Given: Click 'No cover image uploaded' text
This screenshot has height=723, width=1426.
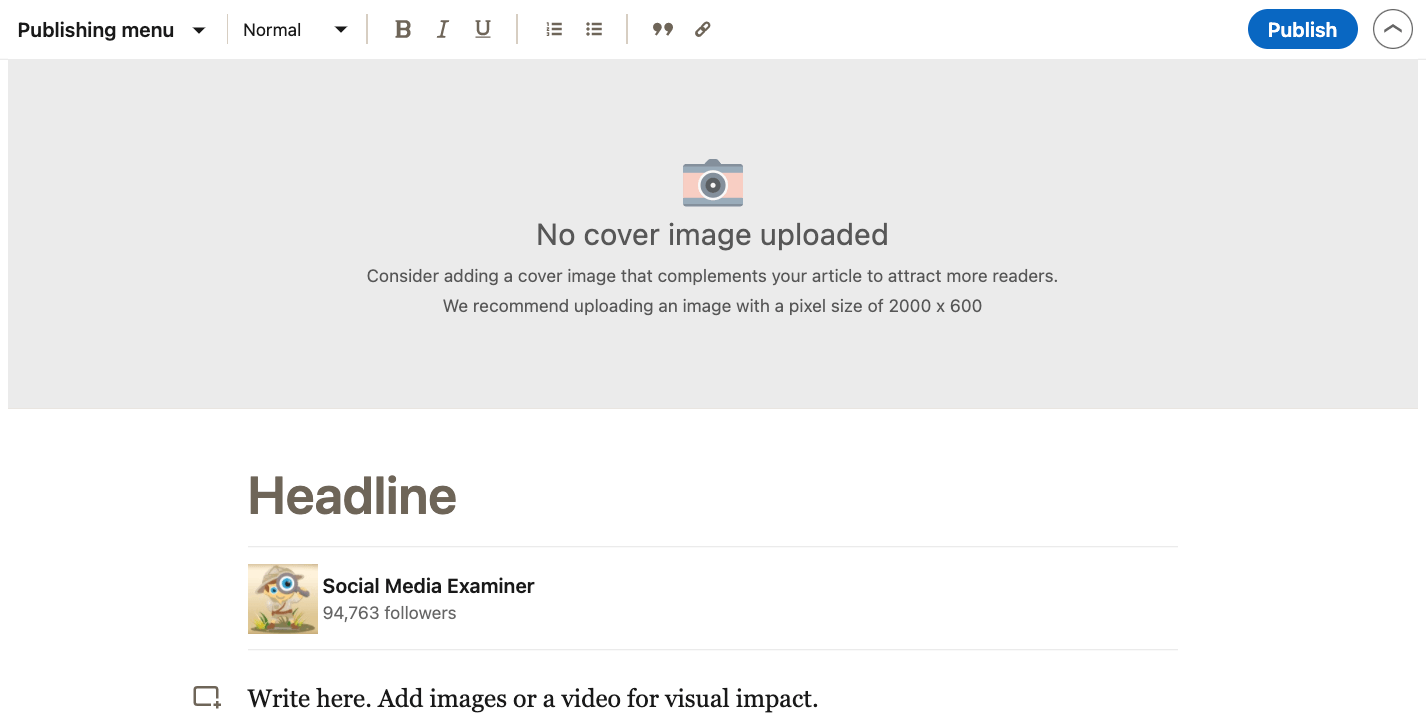Looking at the screenshot, I should tap(712, 235).
